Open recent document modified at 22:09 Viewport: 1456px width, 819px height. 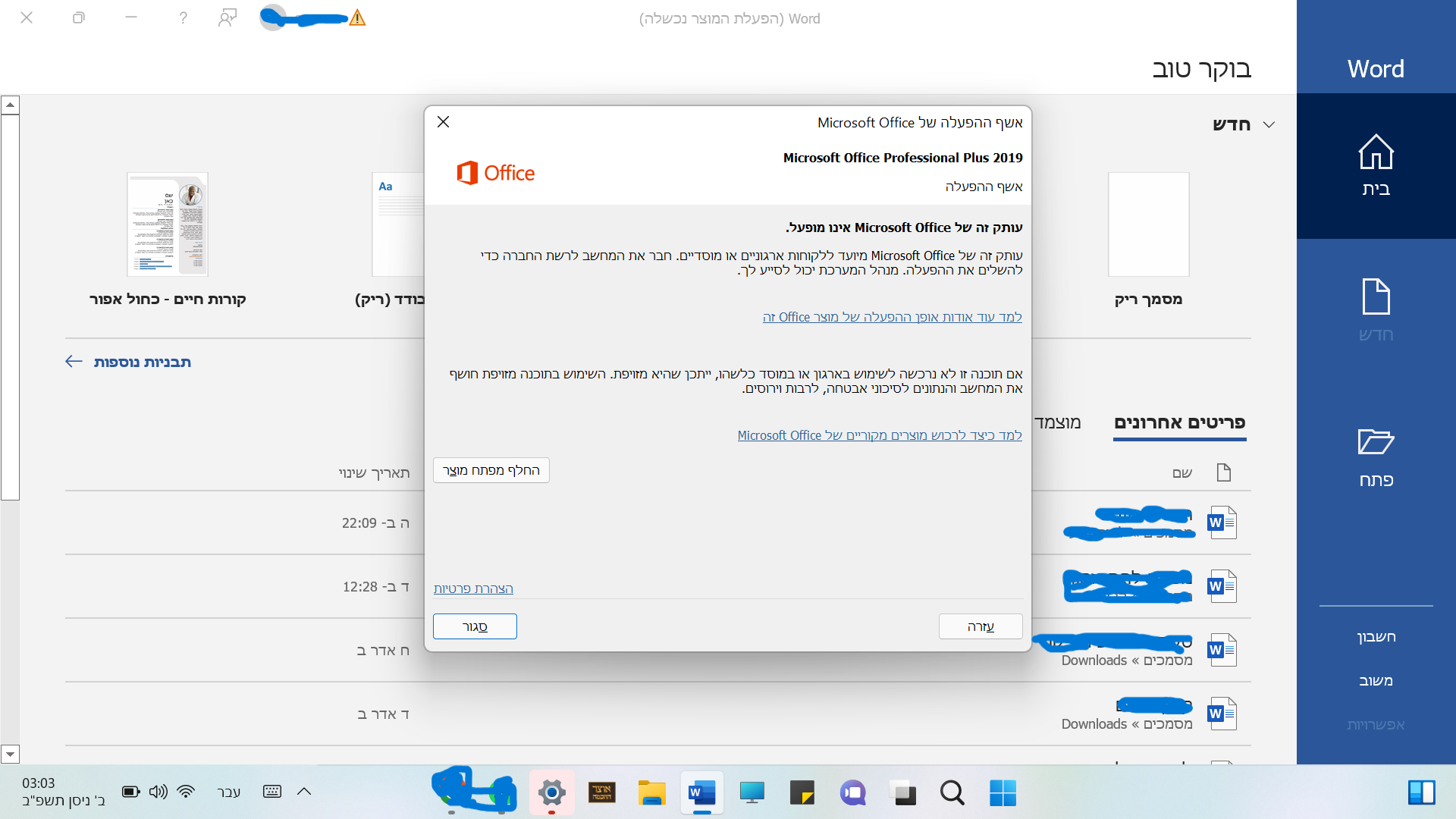coord(658,523)
